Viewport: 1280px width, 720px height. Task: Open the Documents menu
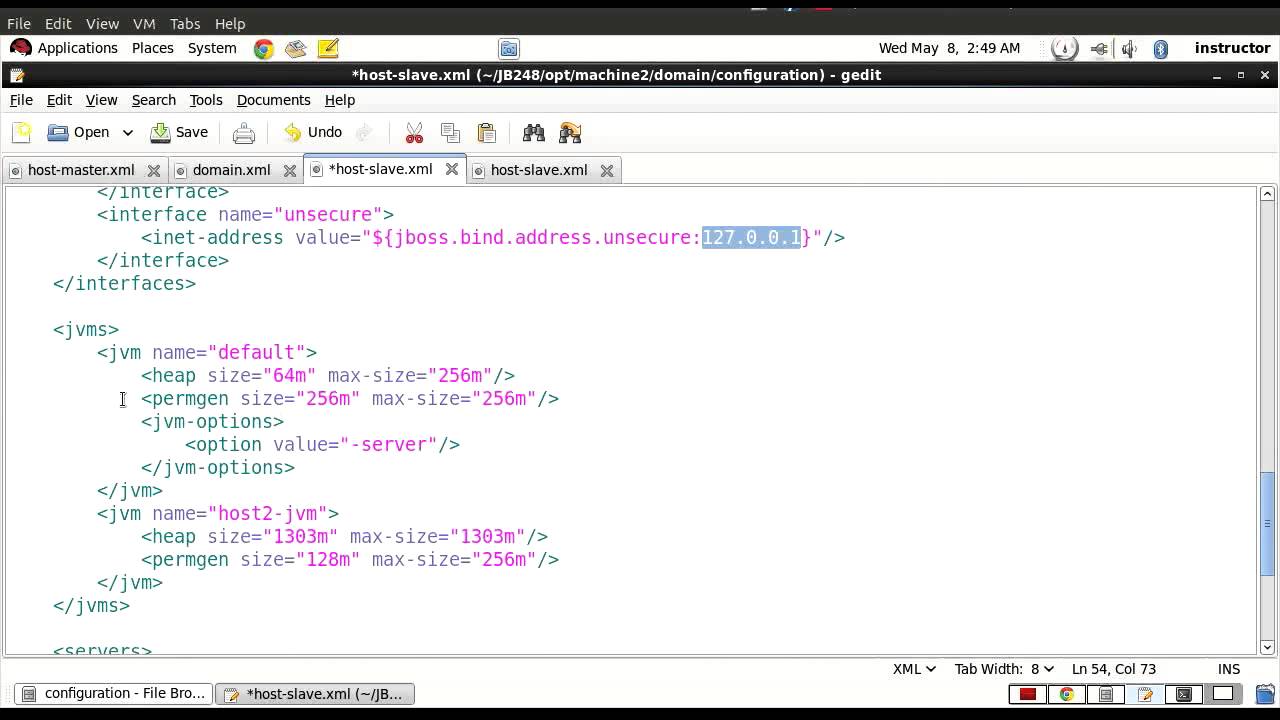click(x=273, y=100)
